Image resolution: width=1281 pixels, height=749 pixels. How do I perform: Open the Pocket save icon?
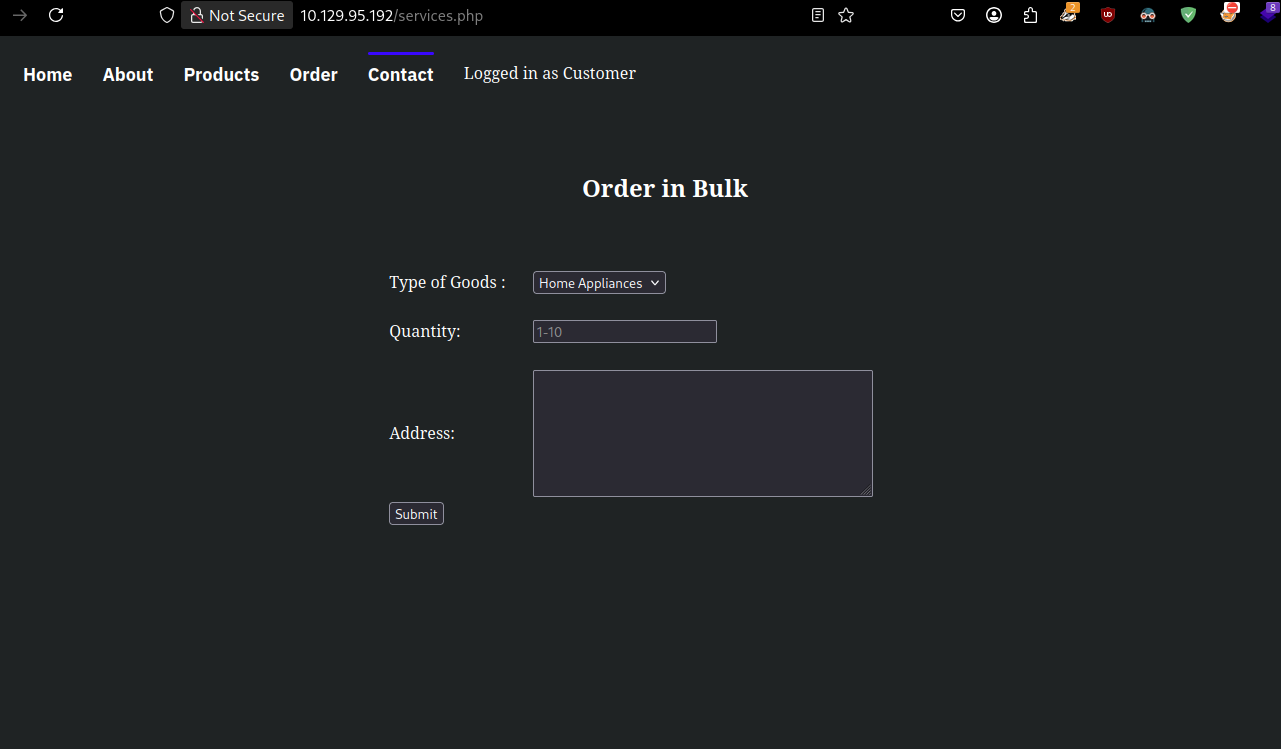coord(957,15)
